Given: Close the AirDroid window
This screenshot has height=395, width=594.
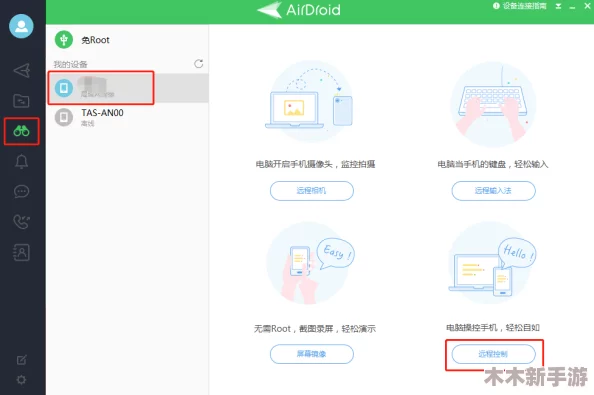Looking at the screenshot, I should coord(587,6).
